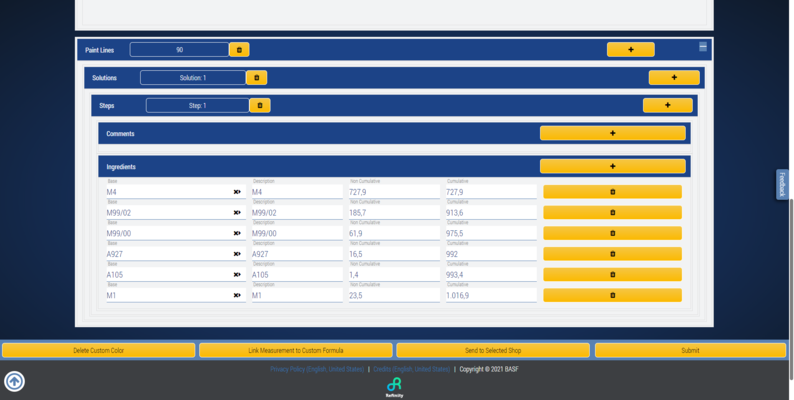Click Link Measurement to Custom Formula
The height and width of the screenshot is (400, 794).
(296, 350)
